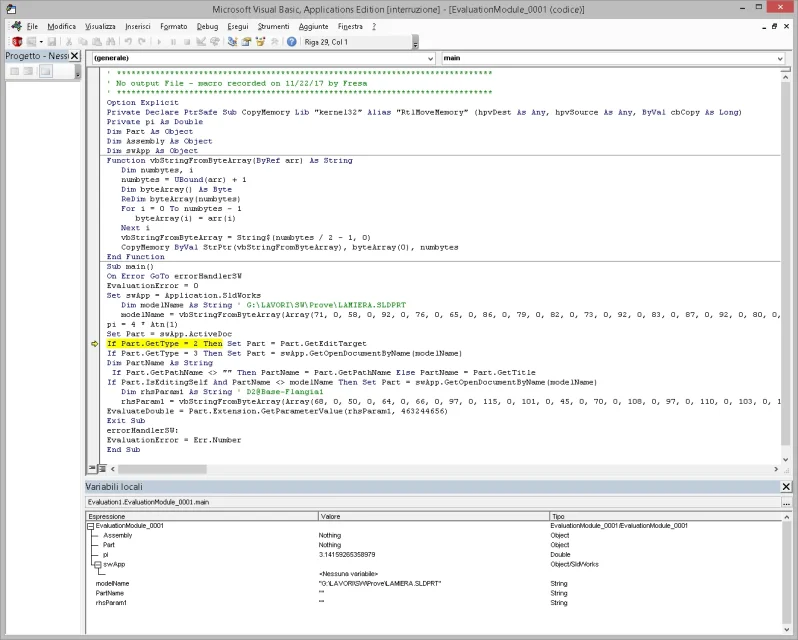Image resolution: width=798 pixels, height=640 pixels.
Task: Click the call stack ellipsis button
Action: tap(786, 503)
